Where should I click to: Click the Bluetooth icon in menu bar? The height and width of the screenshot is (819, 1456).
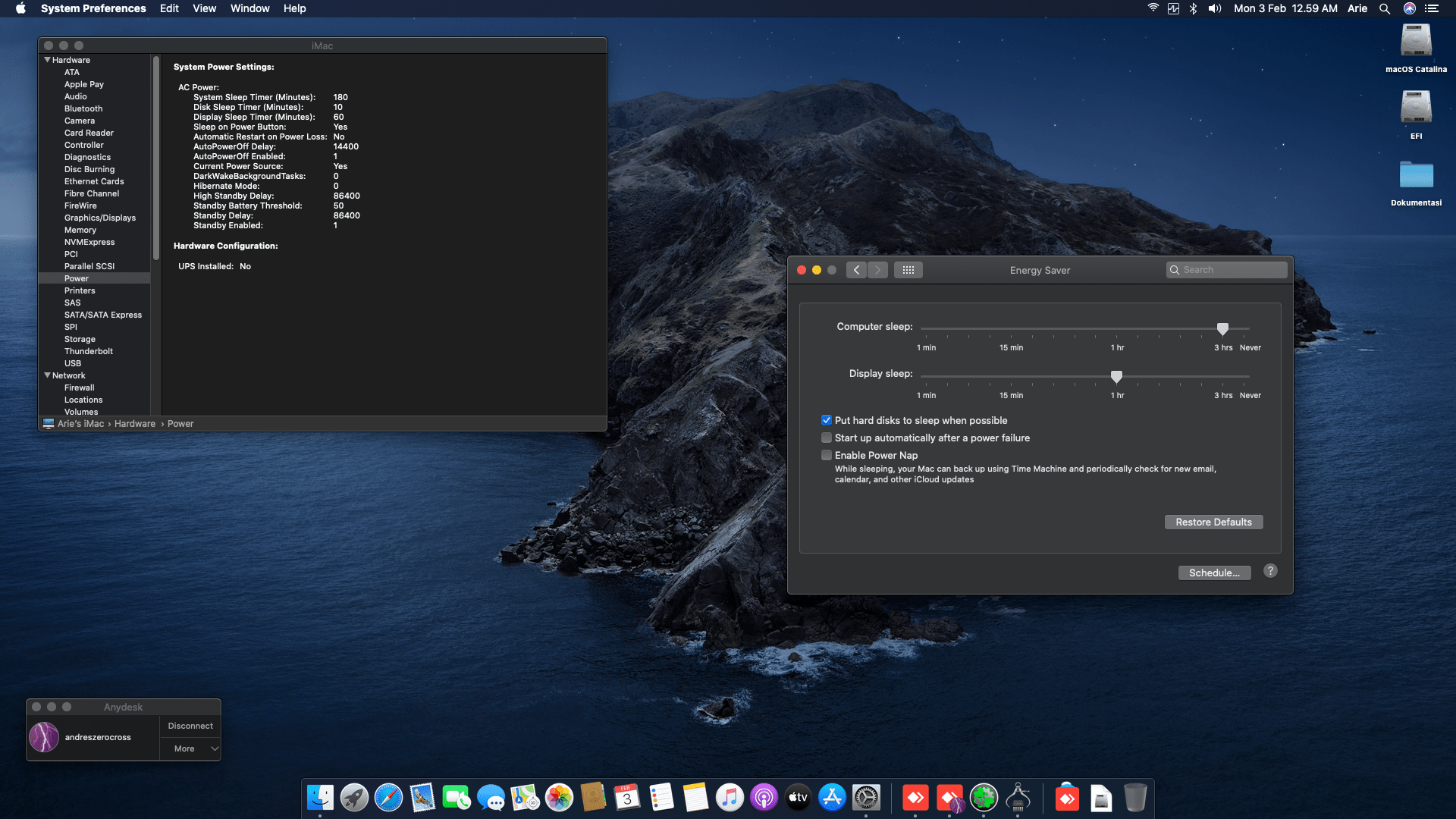point(1193,8)
